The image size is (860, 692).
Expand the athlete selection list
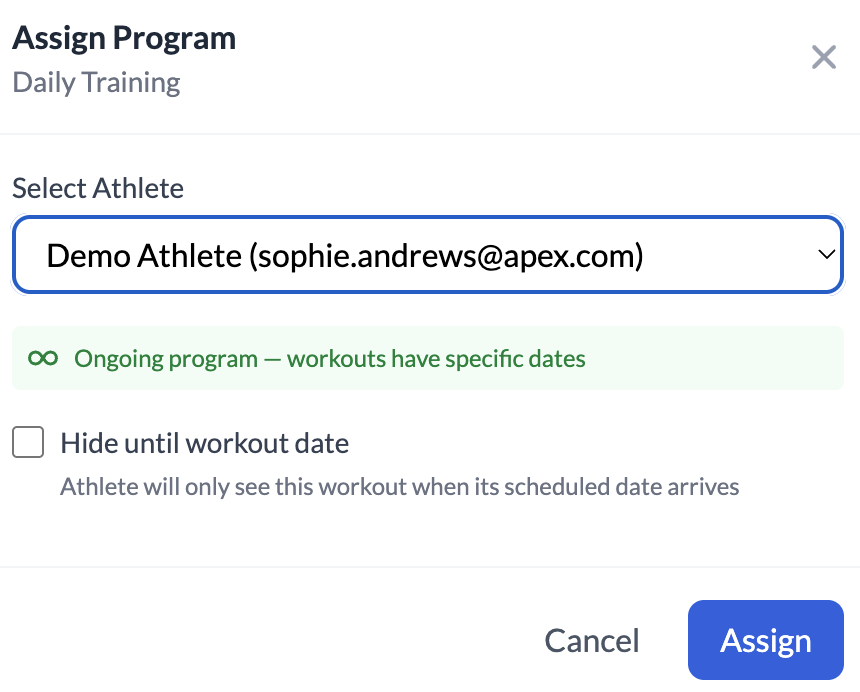[x=428, y=254]
